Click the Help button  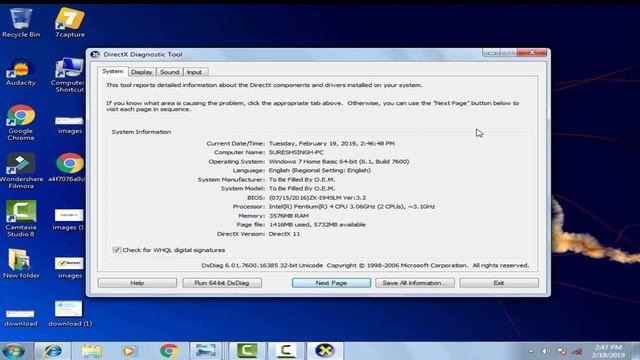tap(137, 283)
